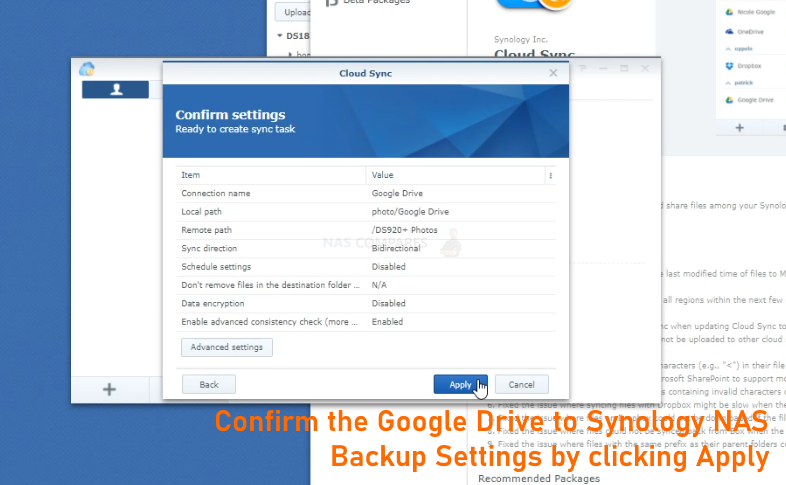This screenshot has width=786, height=485.
Task: Collapse the DS18 tree node in File Station
Action: tap(280, 36)
